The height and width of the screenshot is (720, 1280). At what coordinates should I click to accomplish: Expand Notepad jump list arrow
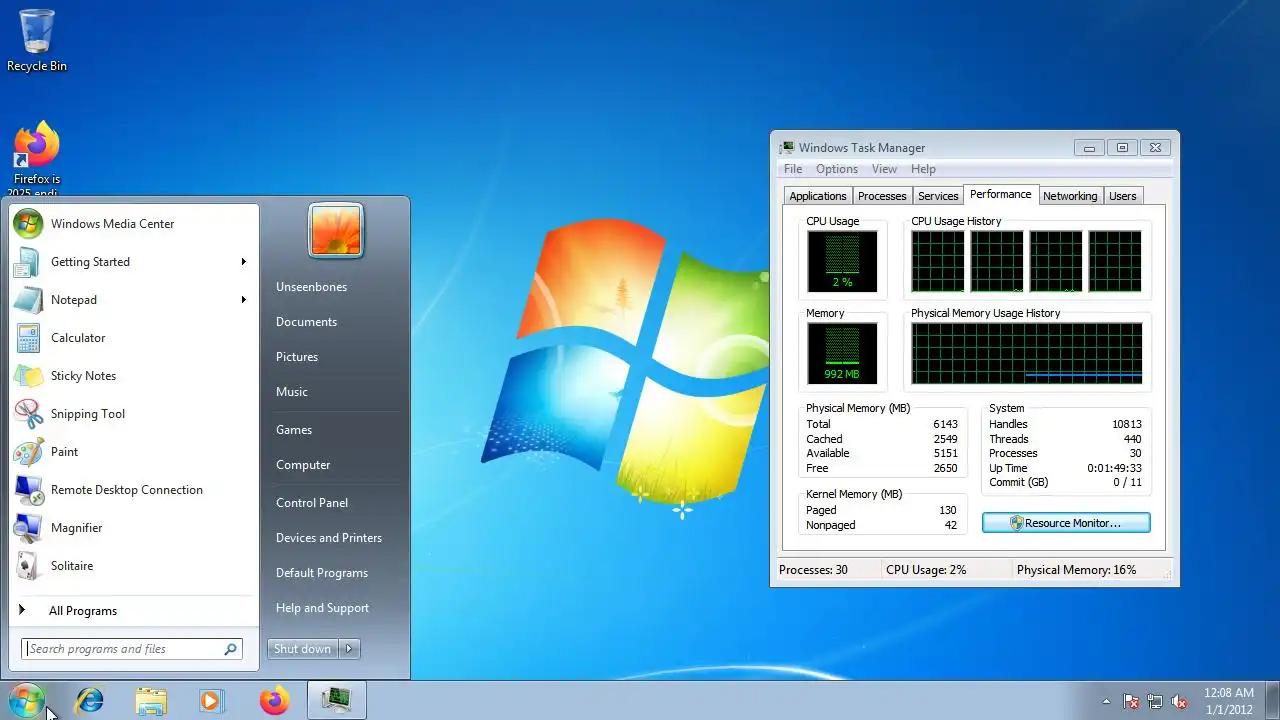point(243,300)
